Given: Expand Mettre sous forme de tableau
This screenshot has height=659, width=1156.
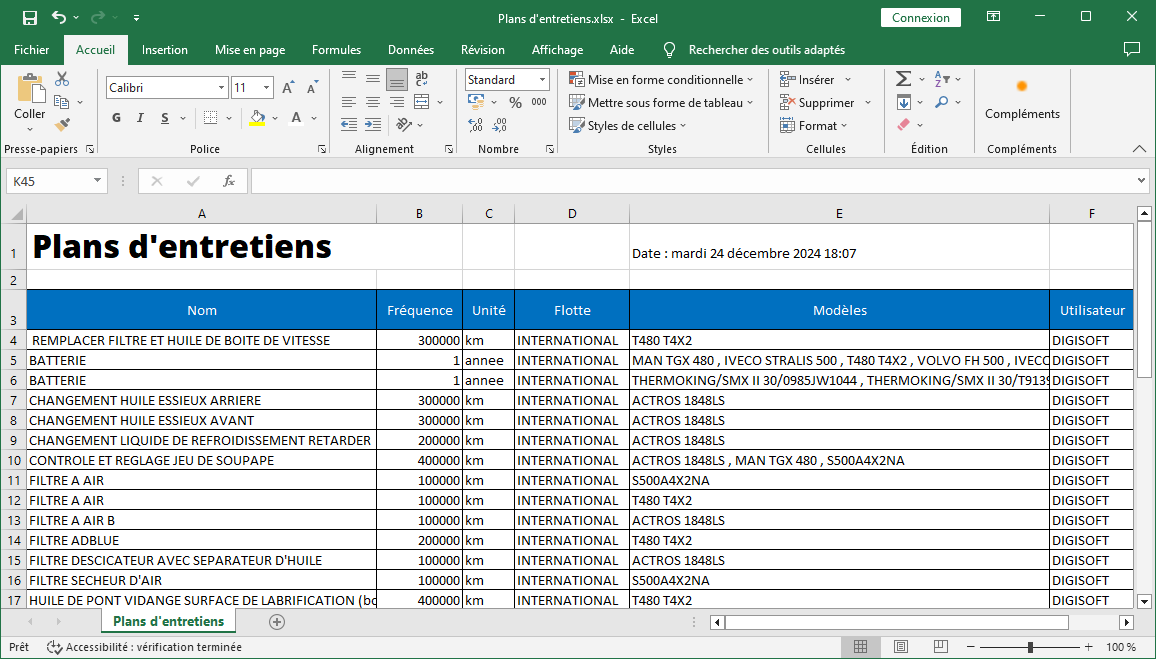Looking at the screenshot, I should coord(661,102).
